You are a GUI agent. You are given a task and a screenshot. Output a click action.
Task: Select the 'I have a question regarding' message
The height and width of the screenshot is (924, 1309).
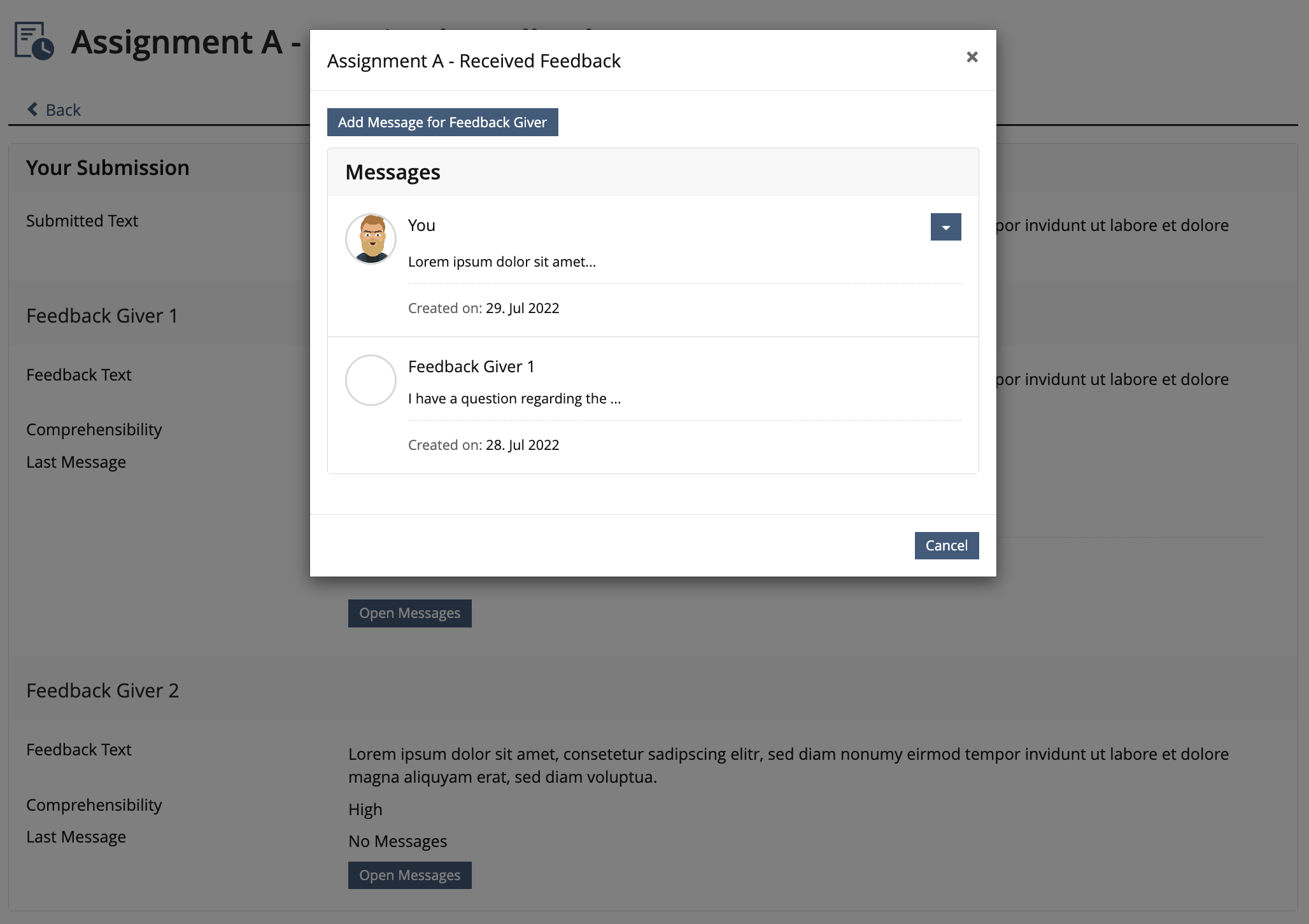coord(514,399)
